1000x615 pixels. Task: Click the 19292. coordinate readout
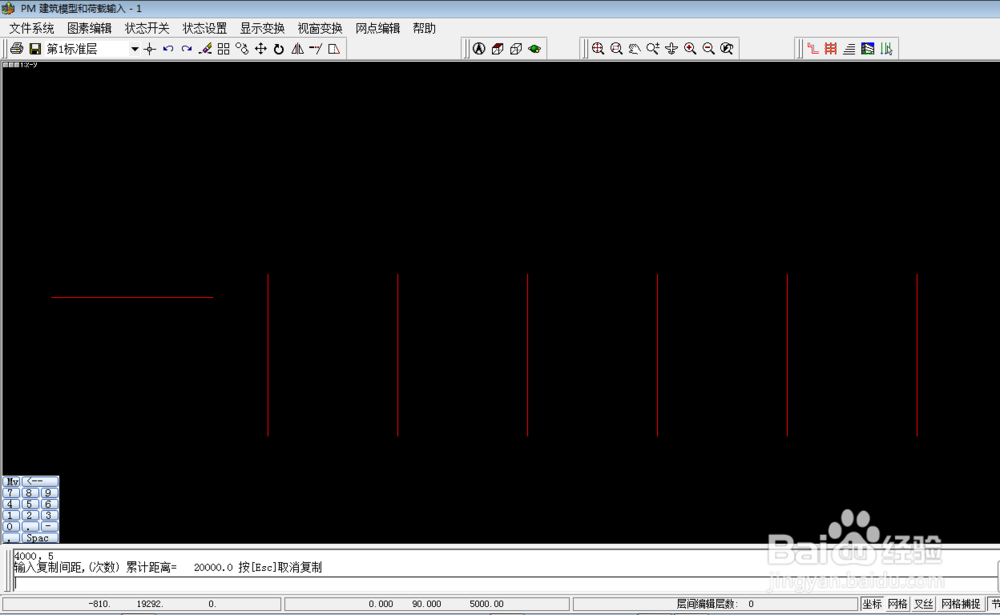coord(150,604)
